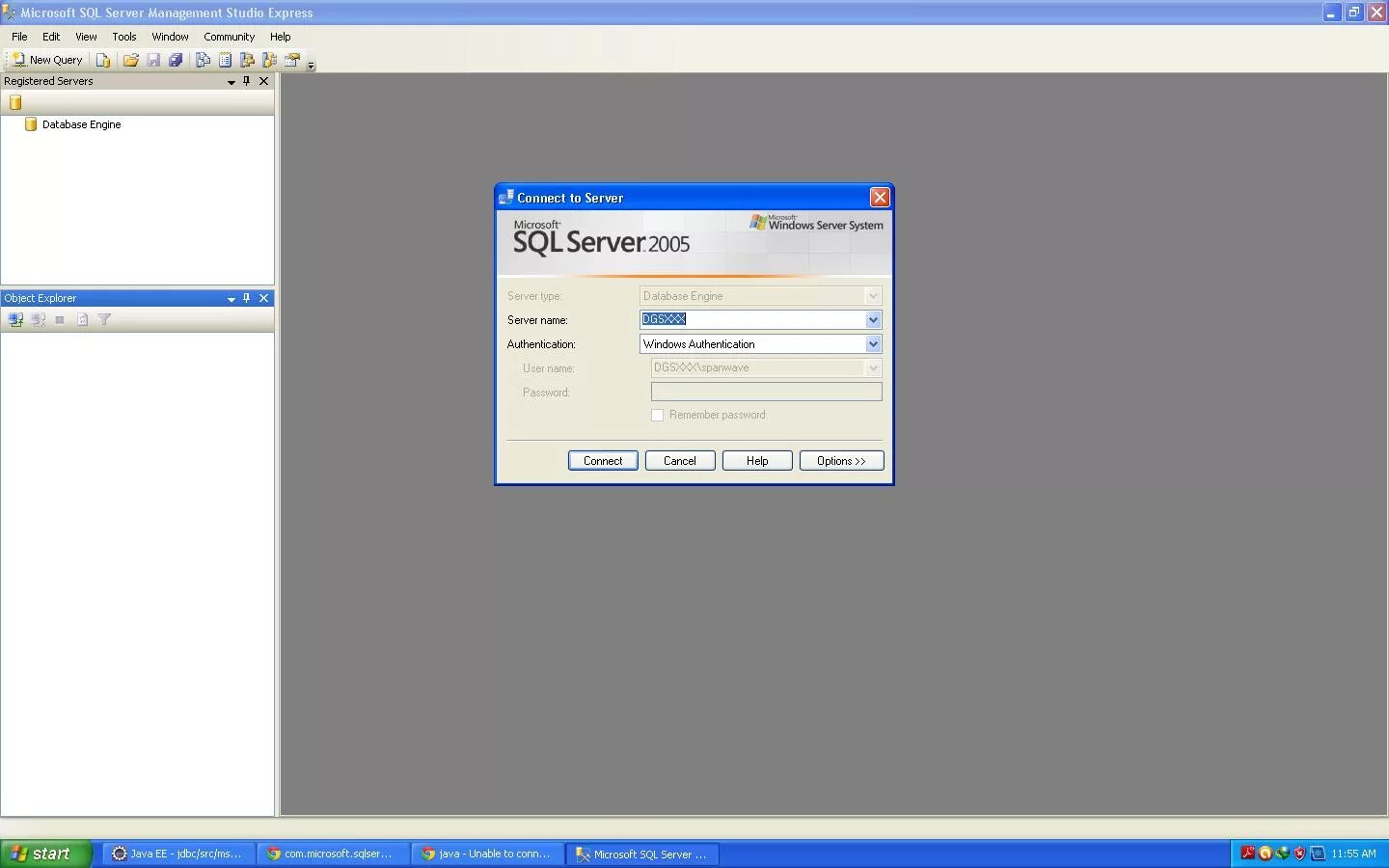This screenshot has width=1389, height=868.
Task: Switch to Java EE Eclipse taskbar item
Action: (x=178, y=854)
